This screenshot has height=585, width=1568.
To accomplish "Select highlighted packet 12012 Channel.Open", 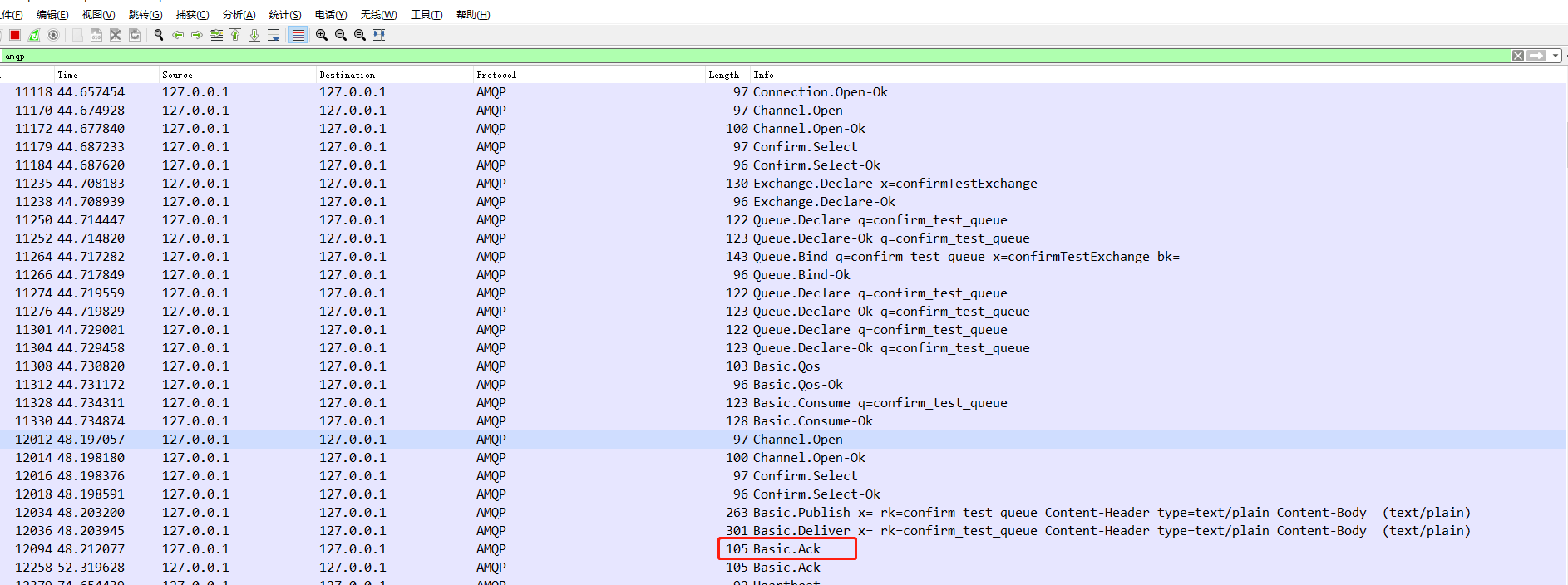I will pos(783,440).
